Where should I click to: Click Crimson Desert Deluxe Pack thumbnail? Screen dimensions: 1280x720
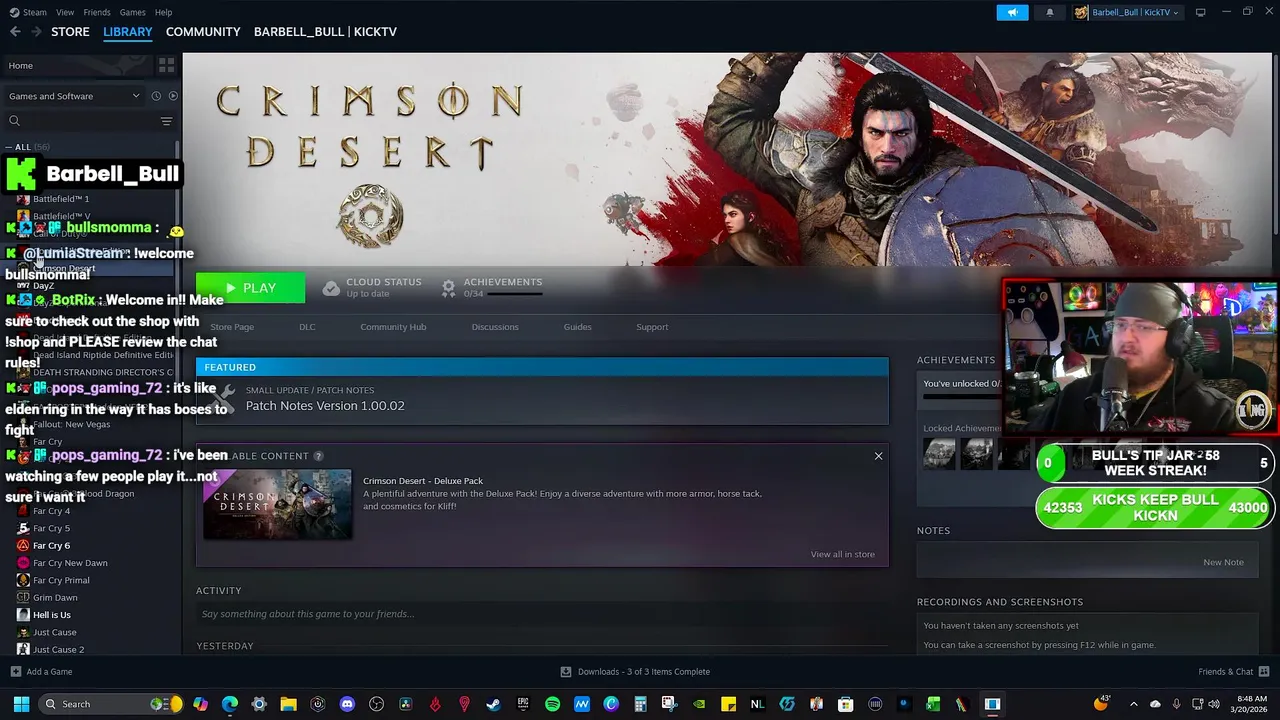pos(278,504)
